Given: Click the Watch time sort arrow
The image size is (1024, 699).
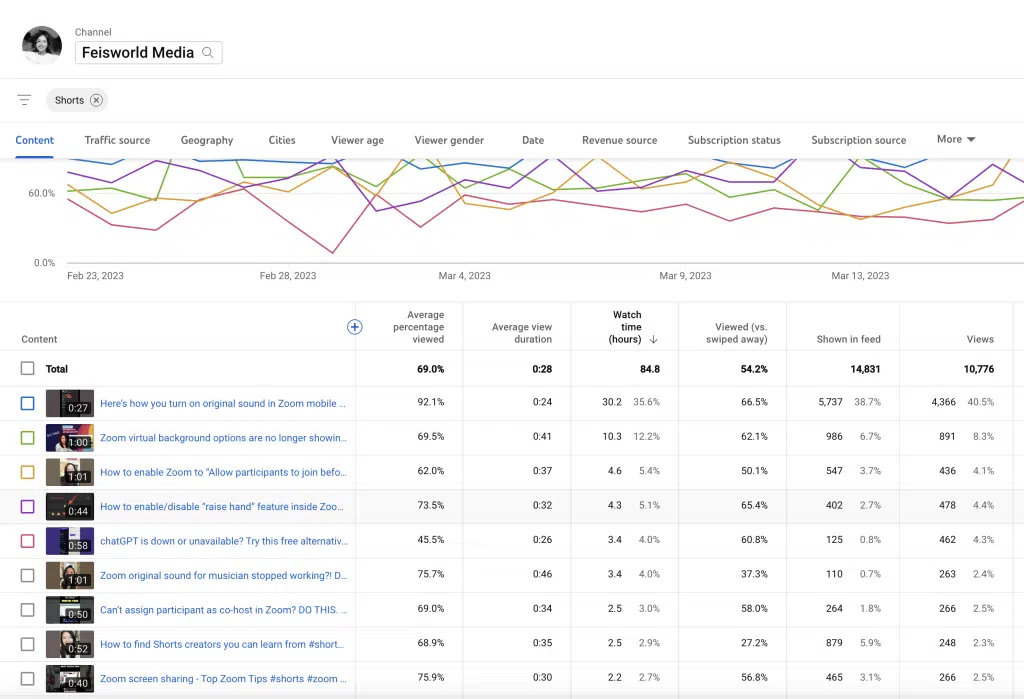Looking at the screenshot, I should click(654, 340).
